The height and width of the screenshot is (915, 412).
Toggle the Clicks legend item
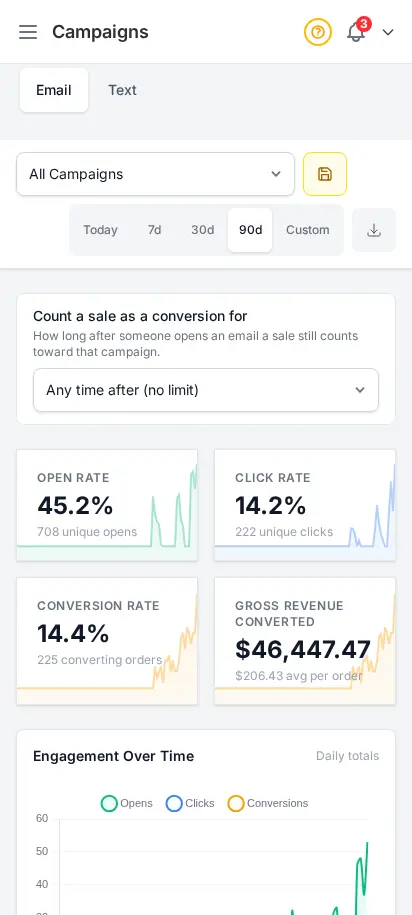pyautogui.click(x=190, y=804)
